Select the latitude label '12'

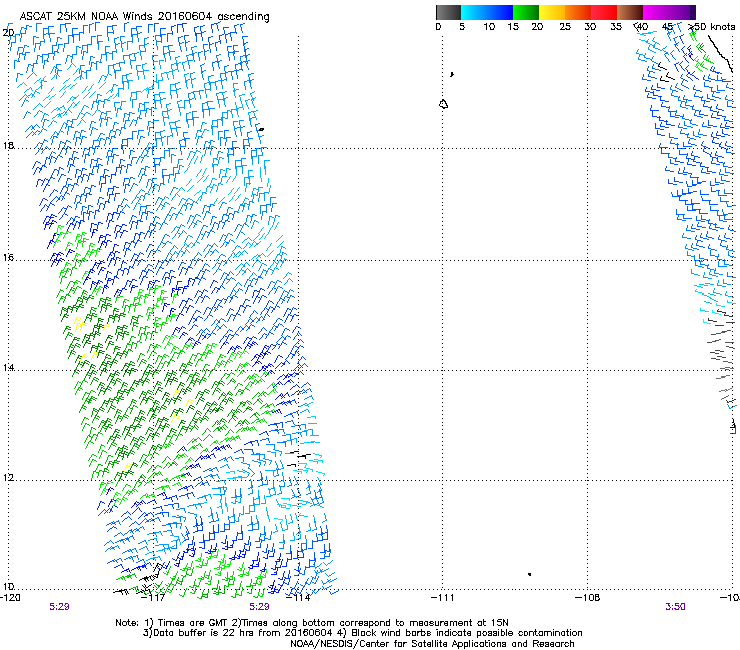click(x=8, y=478)
